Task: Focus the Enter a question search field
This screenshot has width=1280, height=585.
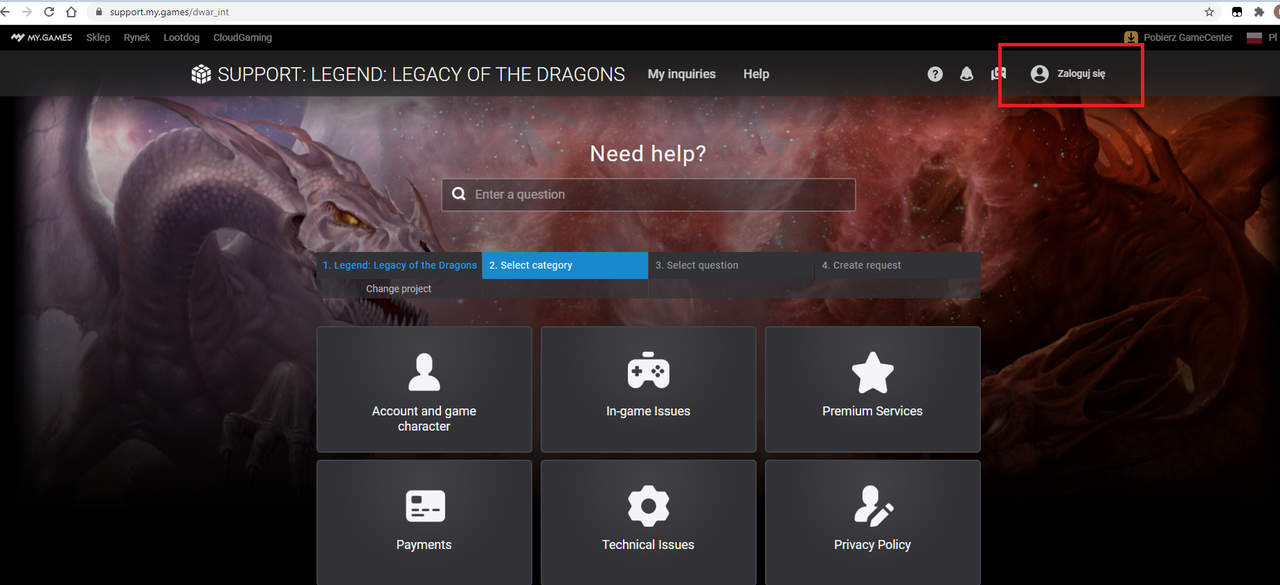Action: (x=649, y=195)
